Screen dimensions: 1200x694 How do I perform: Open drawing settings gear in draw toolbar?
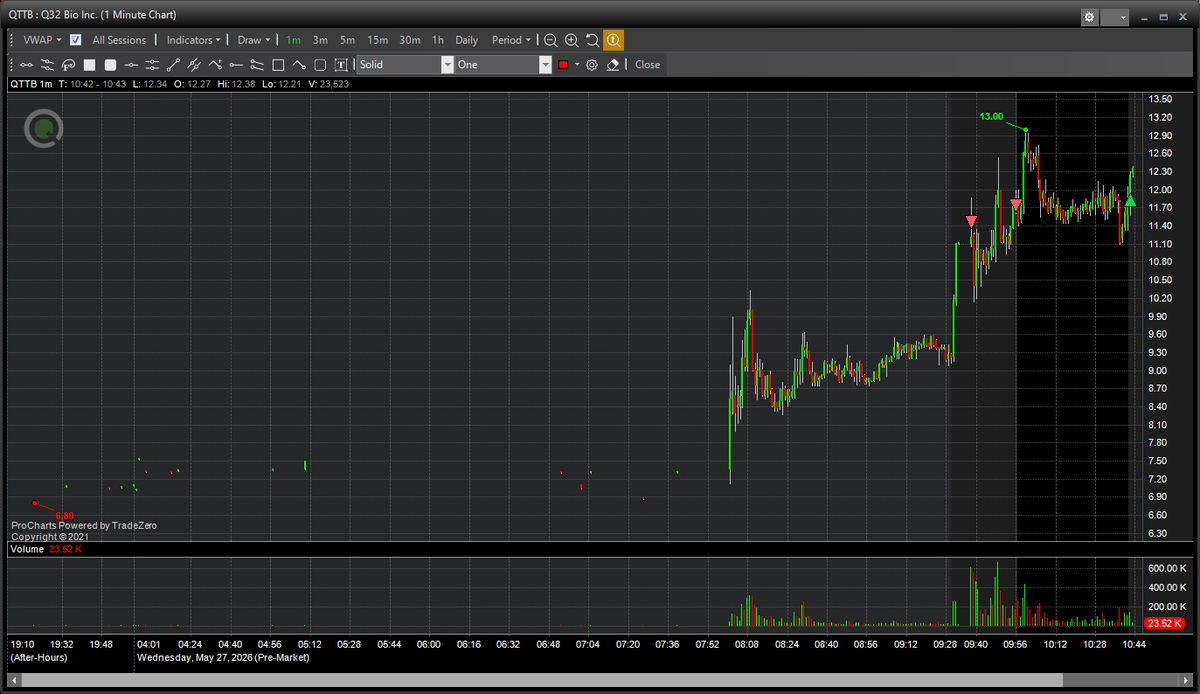pyautogui.click(x=592, y=65)
